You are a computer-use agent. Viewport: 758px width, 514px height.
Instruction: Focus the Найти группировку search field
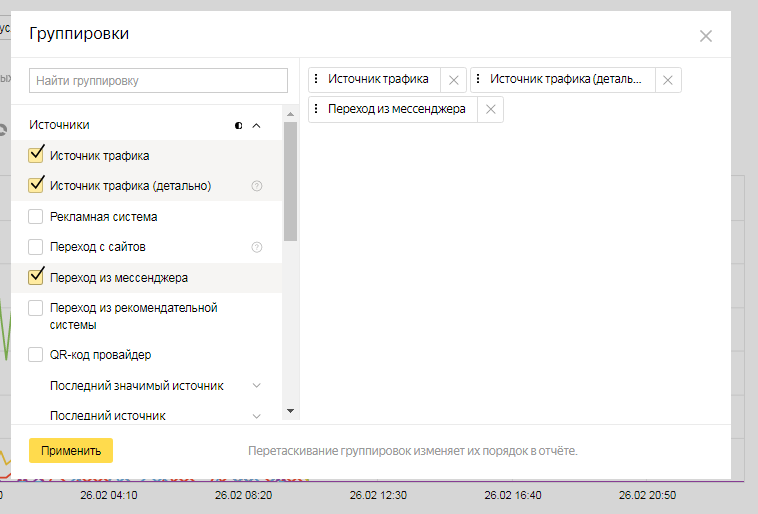point(159,80)
